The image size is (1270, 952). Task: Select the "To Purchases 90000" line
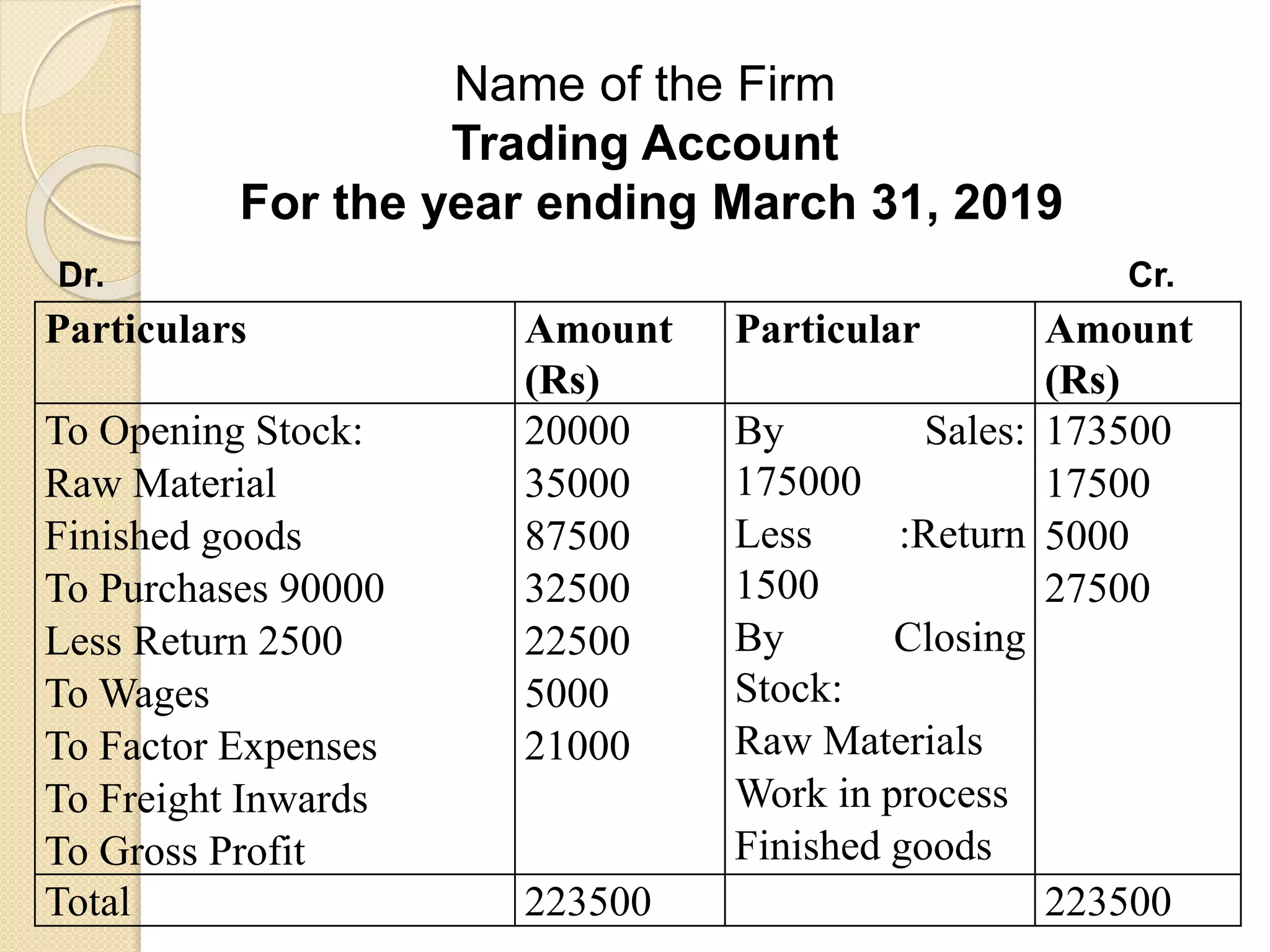pyautogui.click(x=215, y=588)
